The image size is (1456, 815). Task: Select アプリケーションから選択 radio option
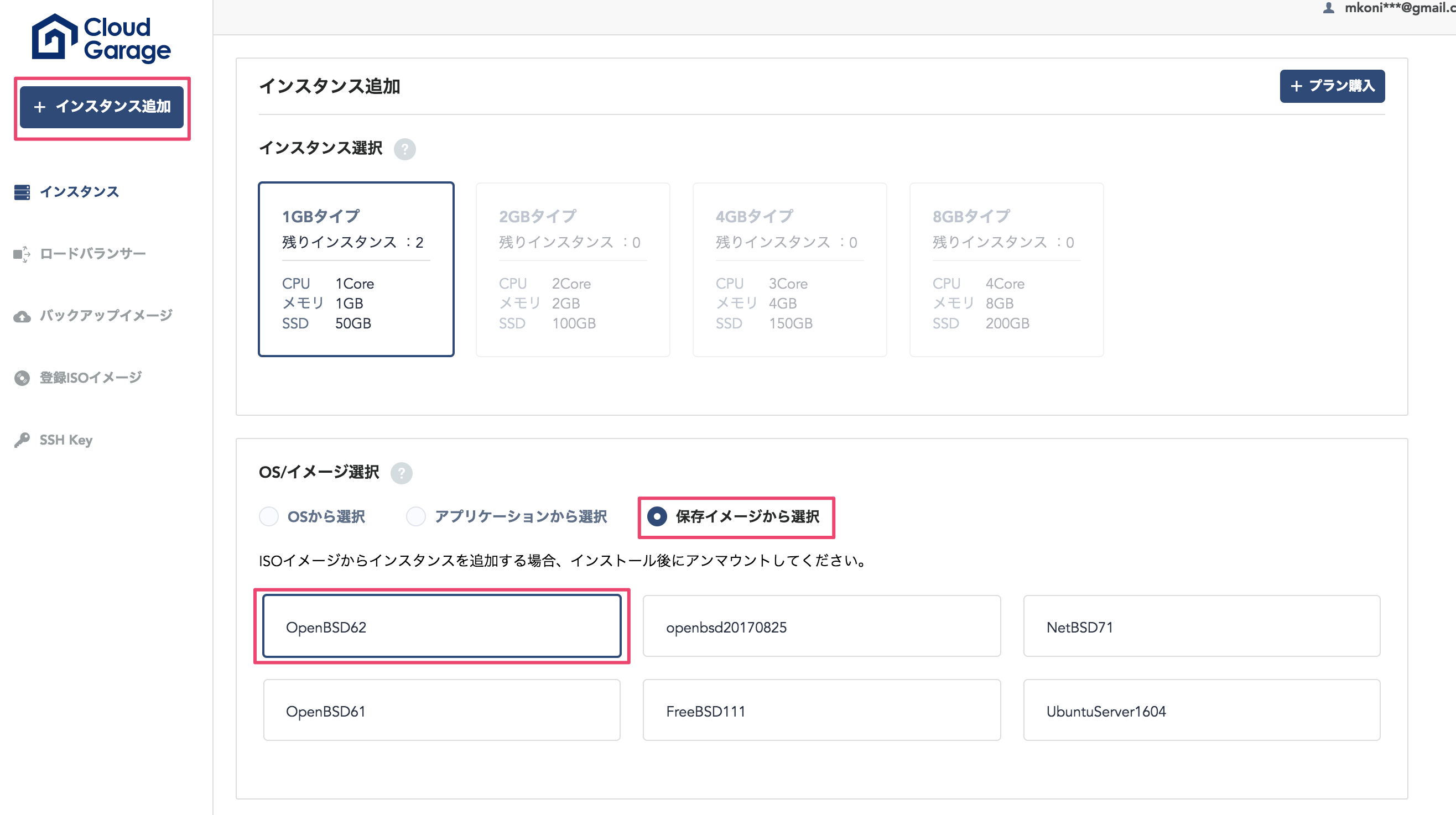click(x=416, y=516)
